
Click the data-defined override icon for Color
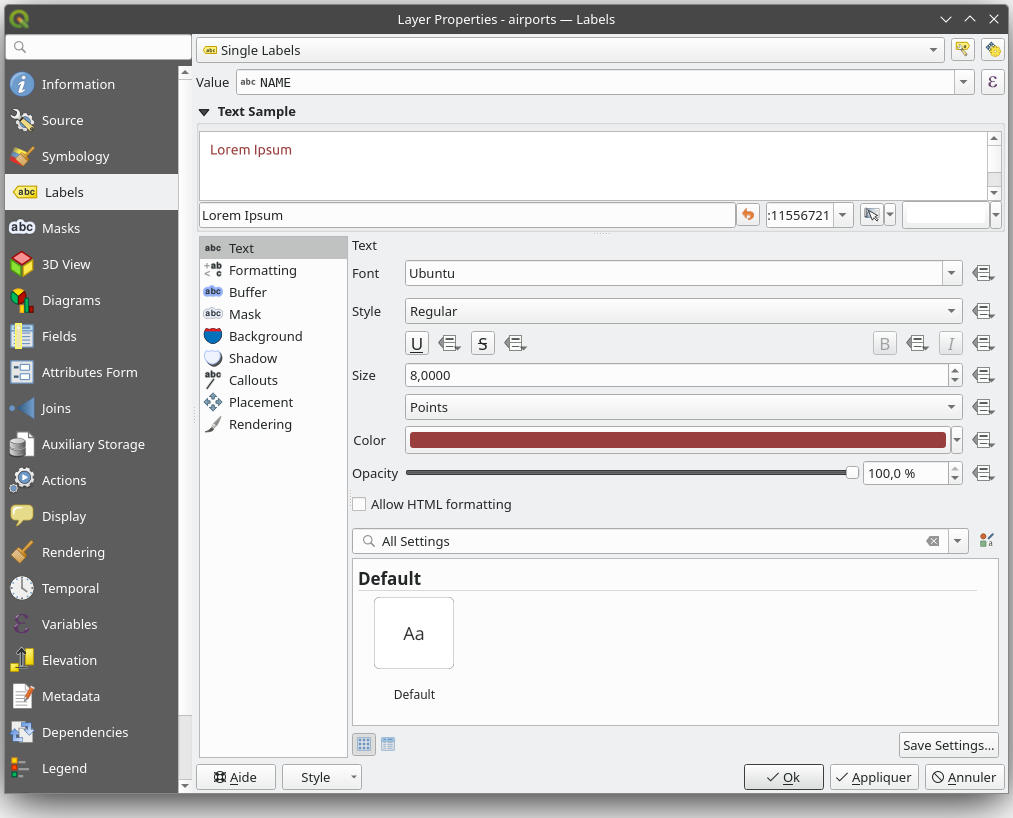[982, 440]
